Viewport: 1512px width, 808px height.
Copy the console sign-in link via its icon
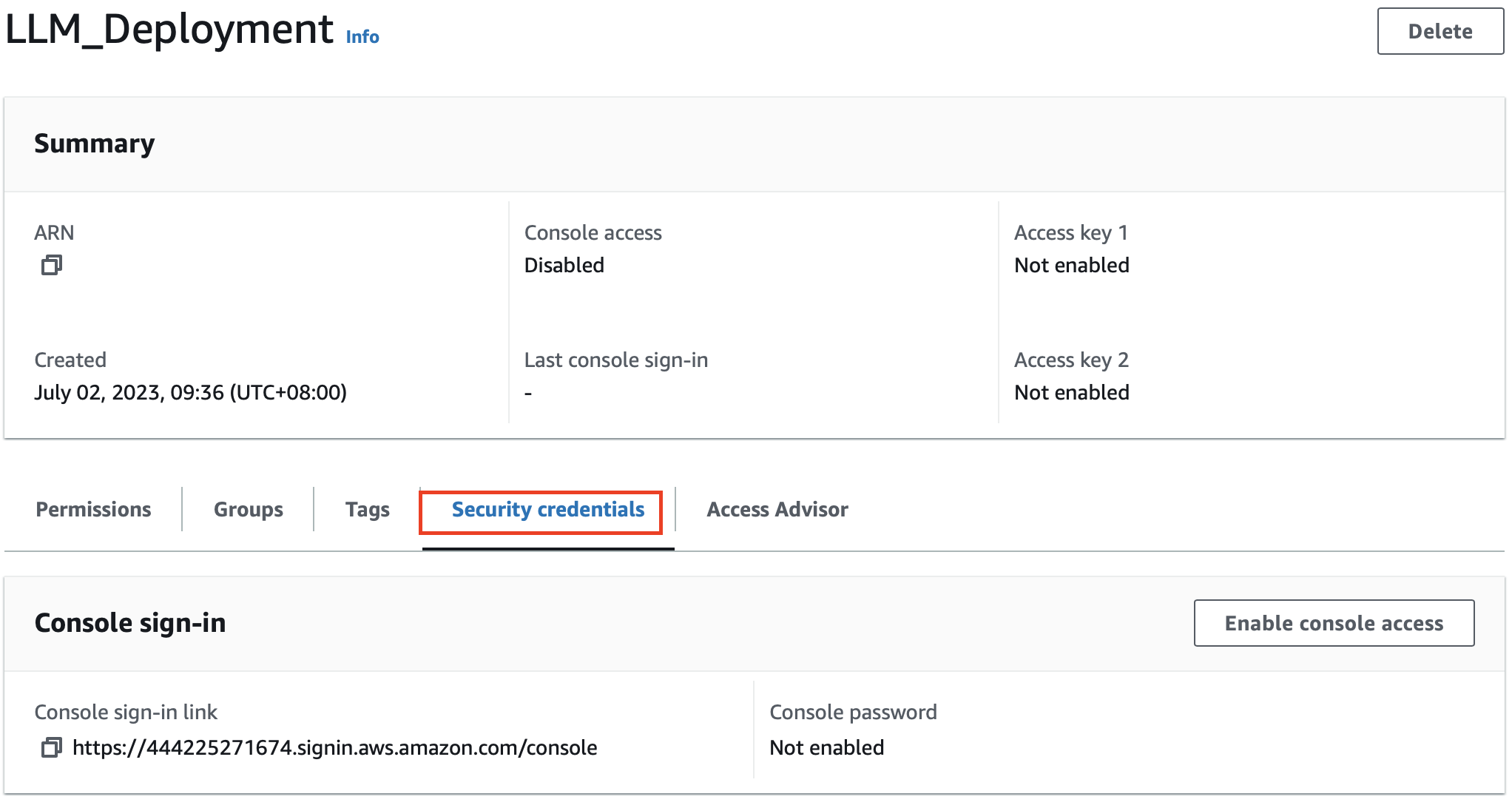click(x=52, y=747)
